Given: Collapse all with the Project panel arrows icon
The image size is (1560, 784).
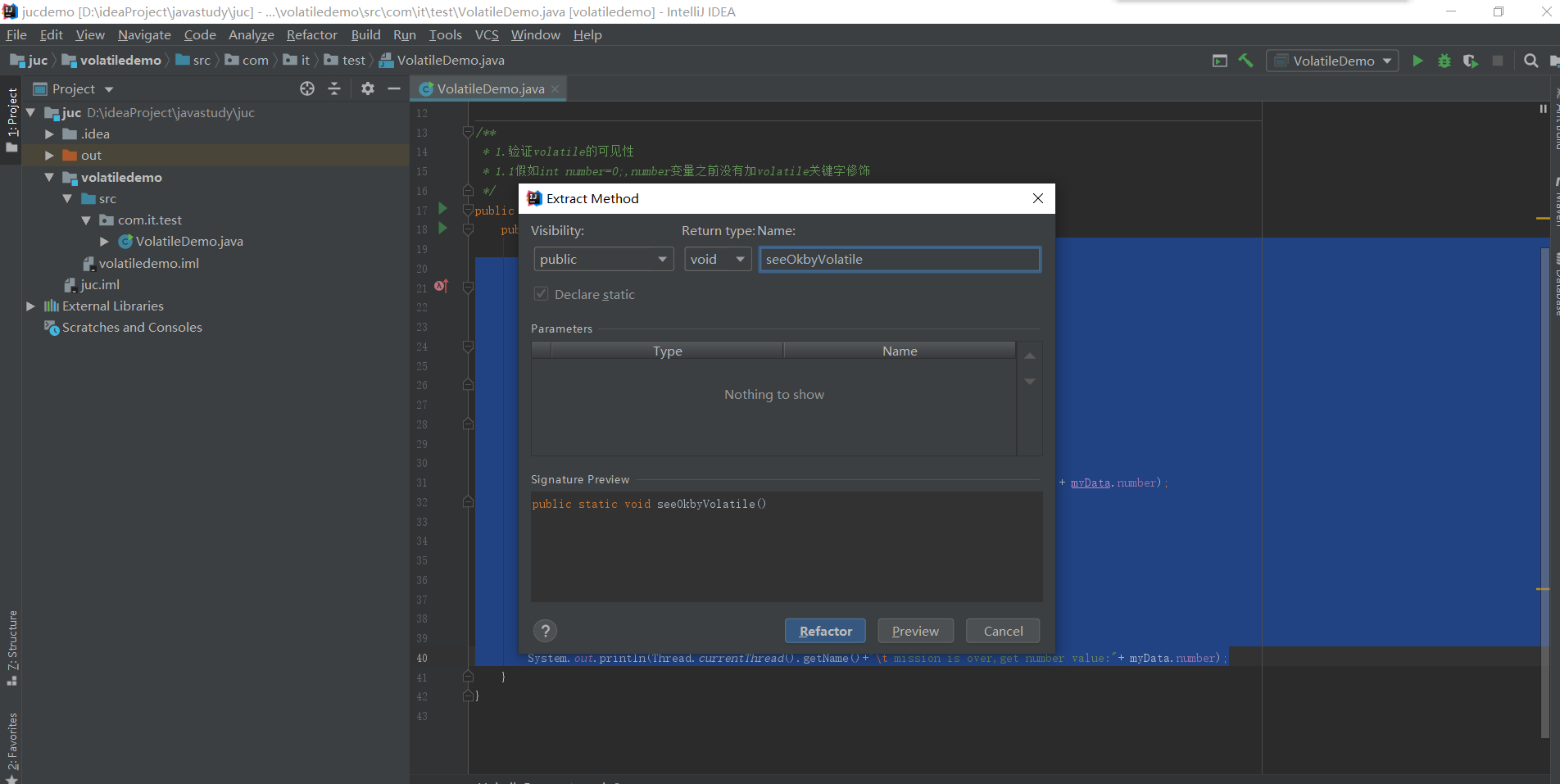Looking at the screenshot, I should [334, 88].
